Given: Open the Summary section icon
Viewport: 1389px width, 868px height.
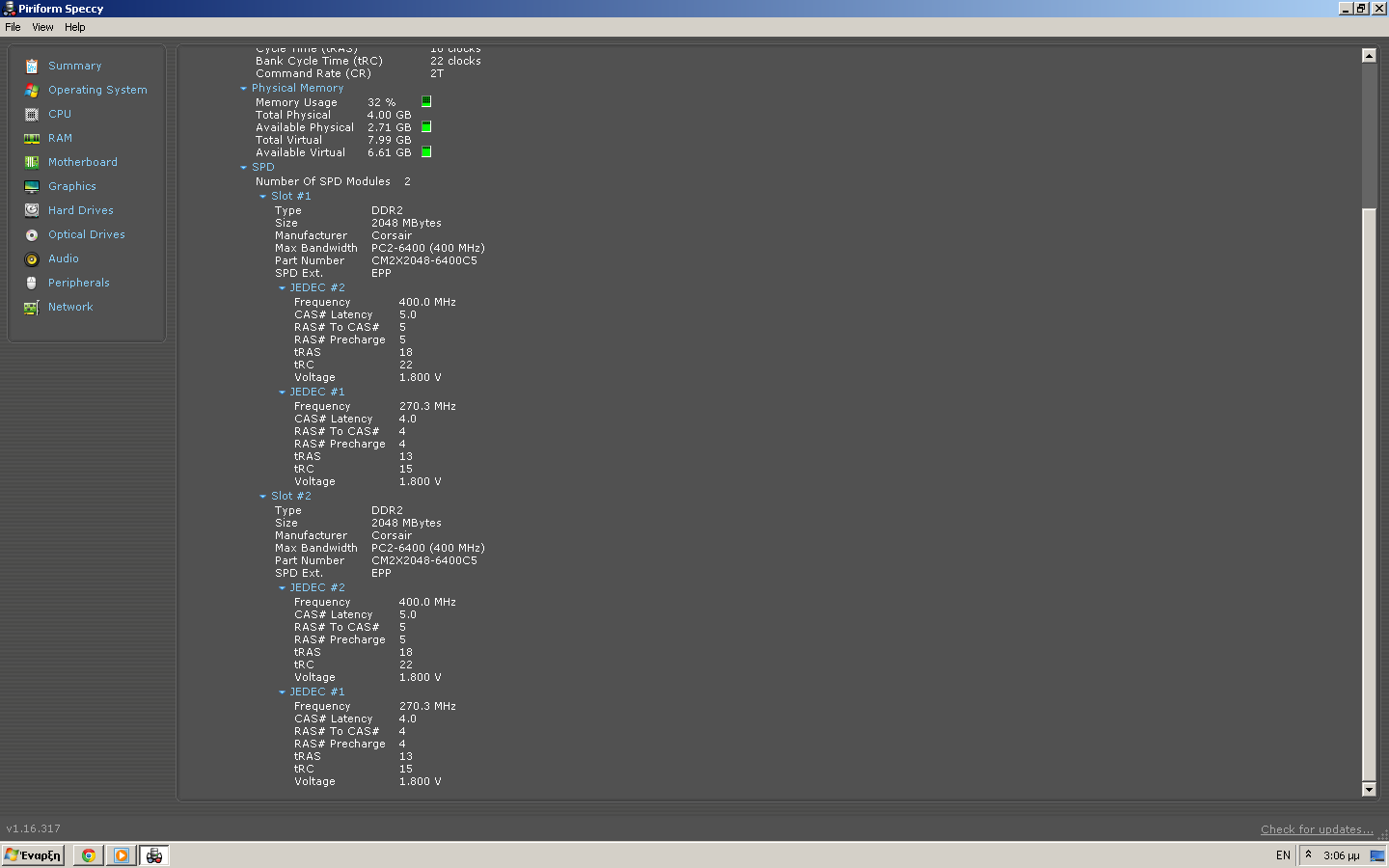Looking at the screenshot, I should point(32,66).
